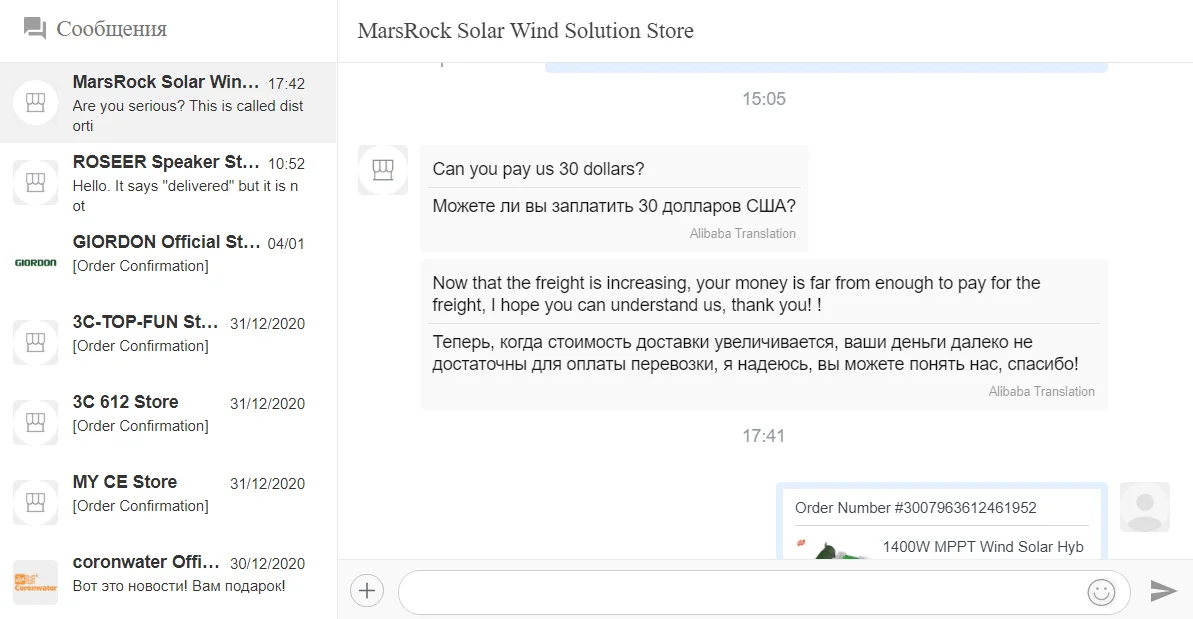
Task: Click the product thumbnail in order card
Action: click(x=833, y=549)
